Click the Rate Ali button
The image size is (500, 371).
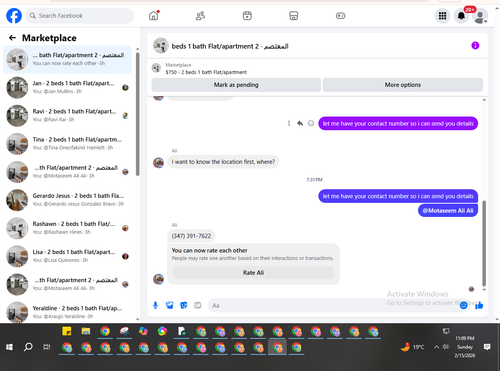[x=253, y=272]
